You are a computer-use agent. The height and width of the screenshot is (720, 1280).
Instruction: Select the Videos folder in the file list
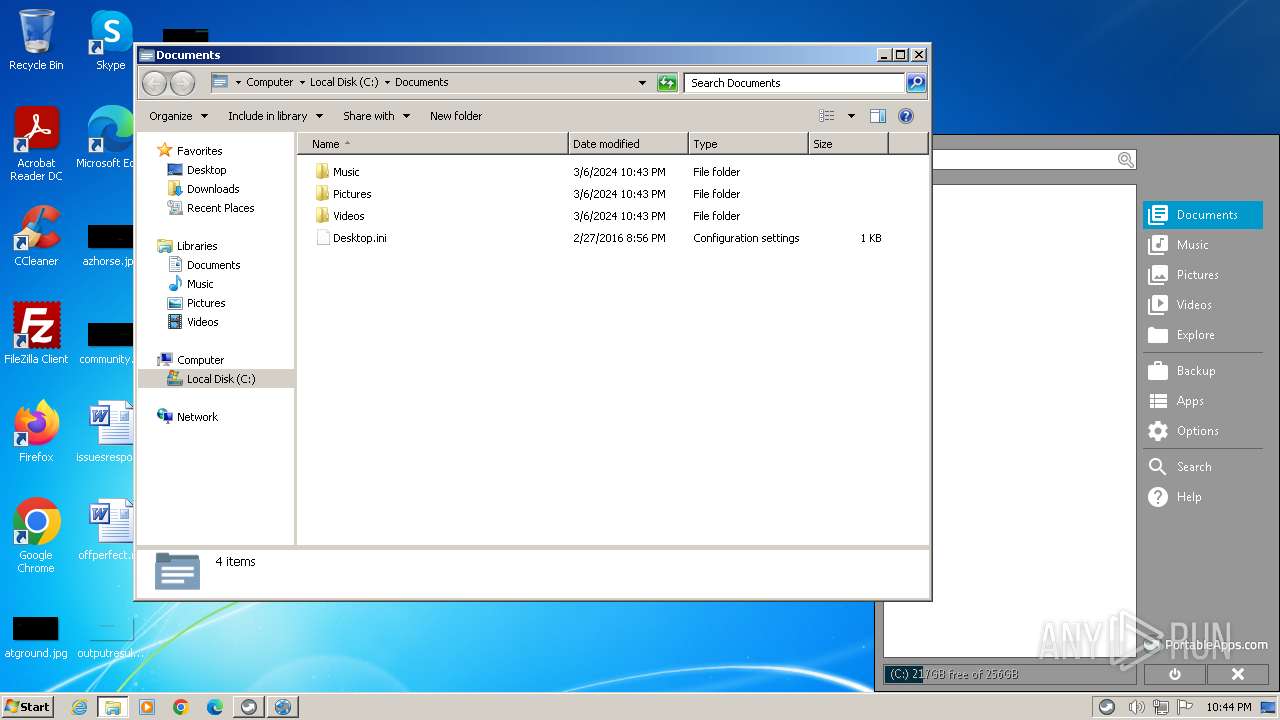pyautogui.click(x=348, y=216)
